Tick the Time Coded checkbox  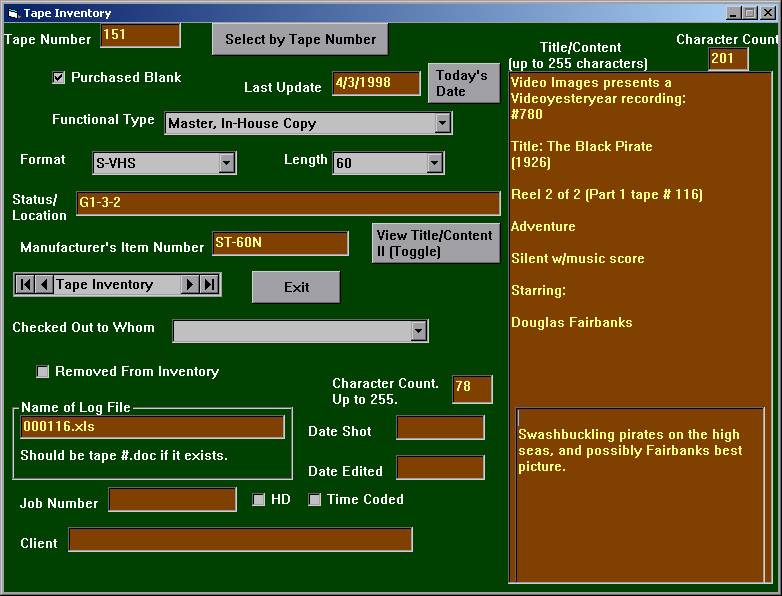[x=315, y=500]
